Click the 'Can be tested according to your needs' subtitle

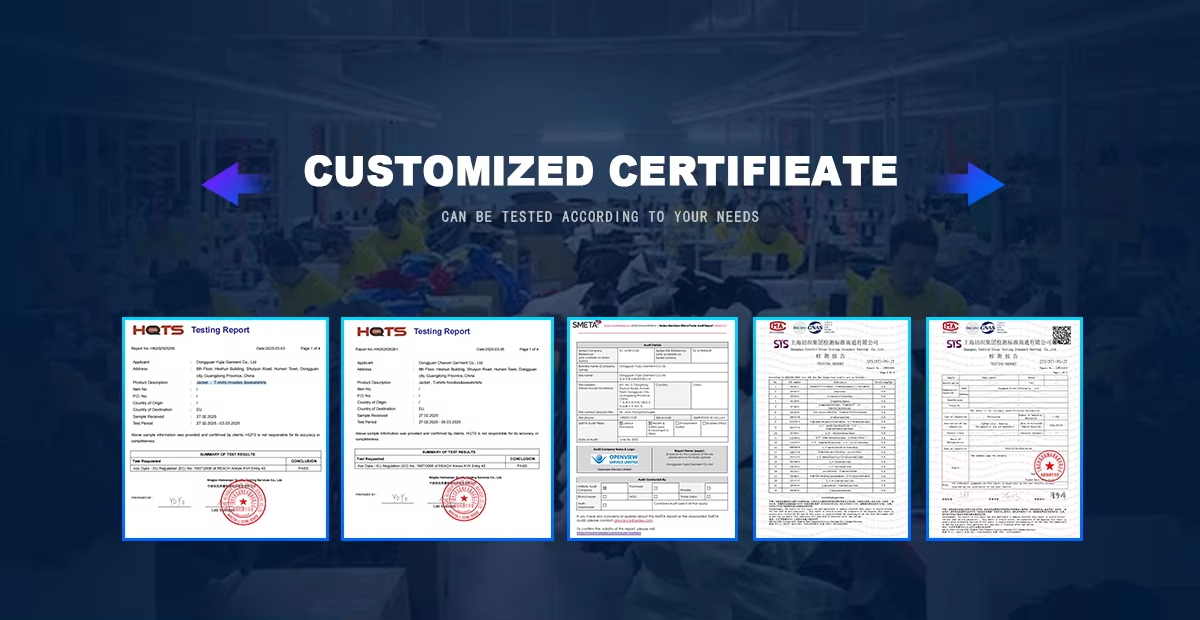coord(600,217)
